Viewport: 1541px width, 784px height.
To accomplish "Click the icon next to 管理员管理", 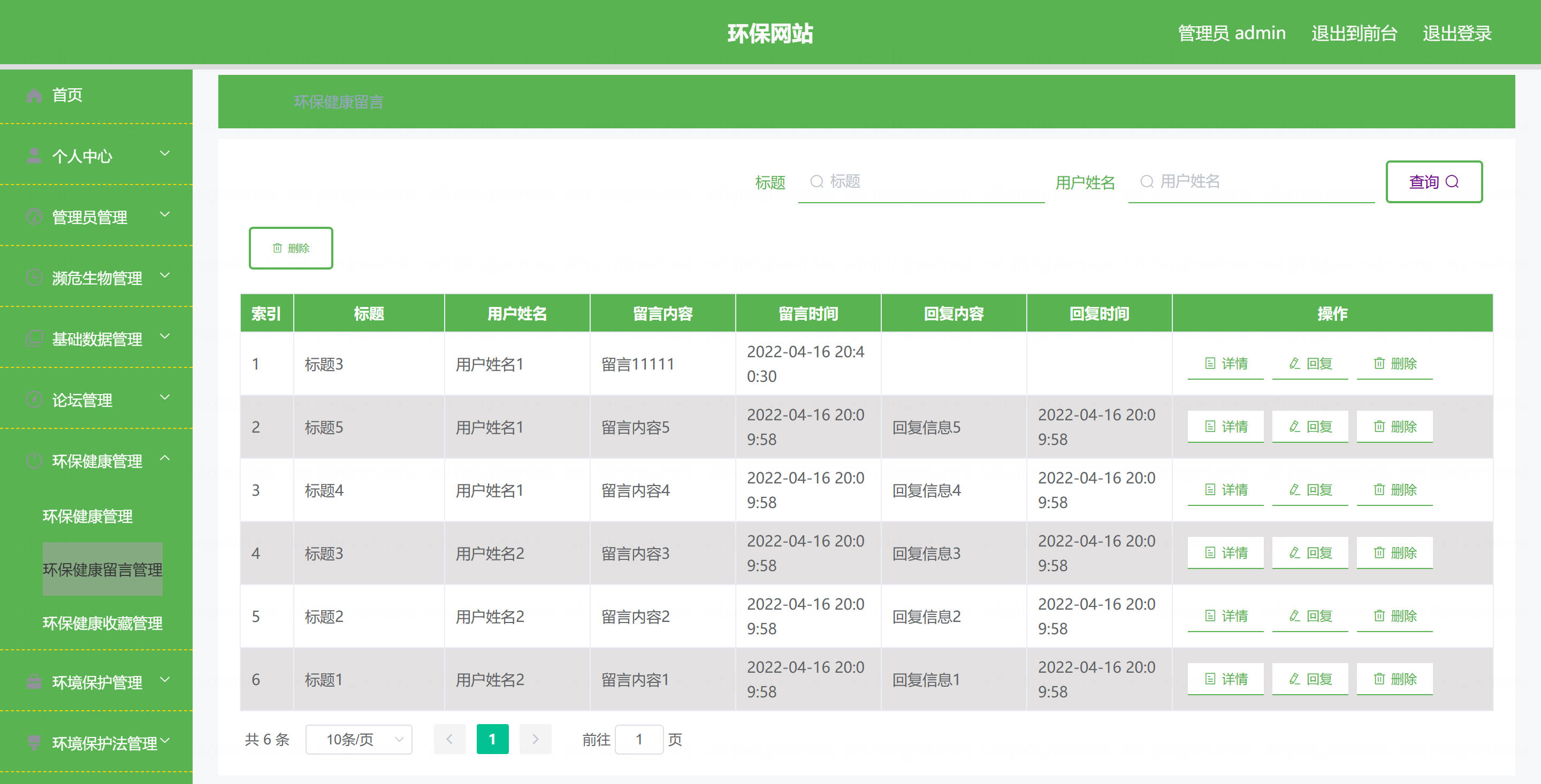I will [34, 217].
